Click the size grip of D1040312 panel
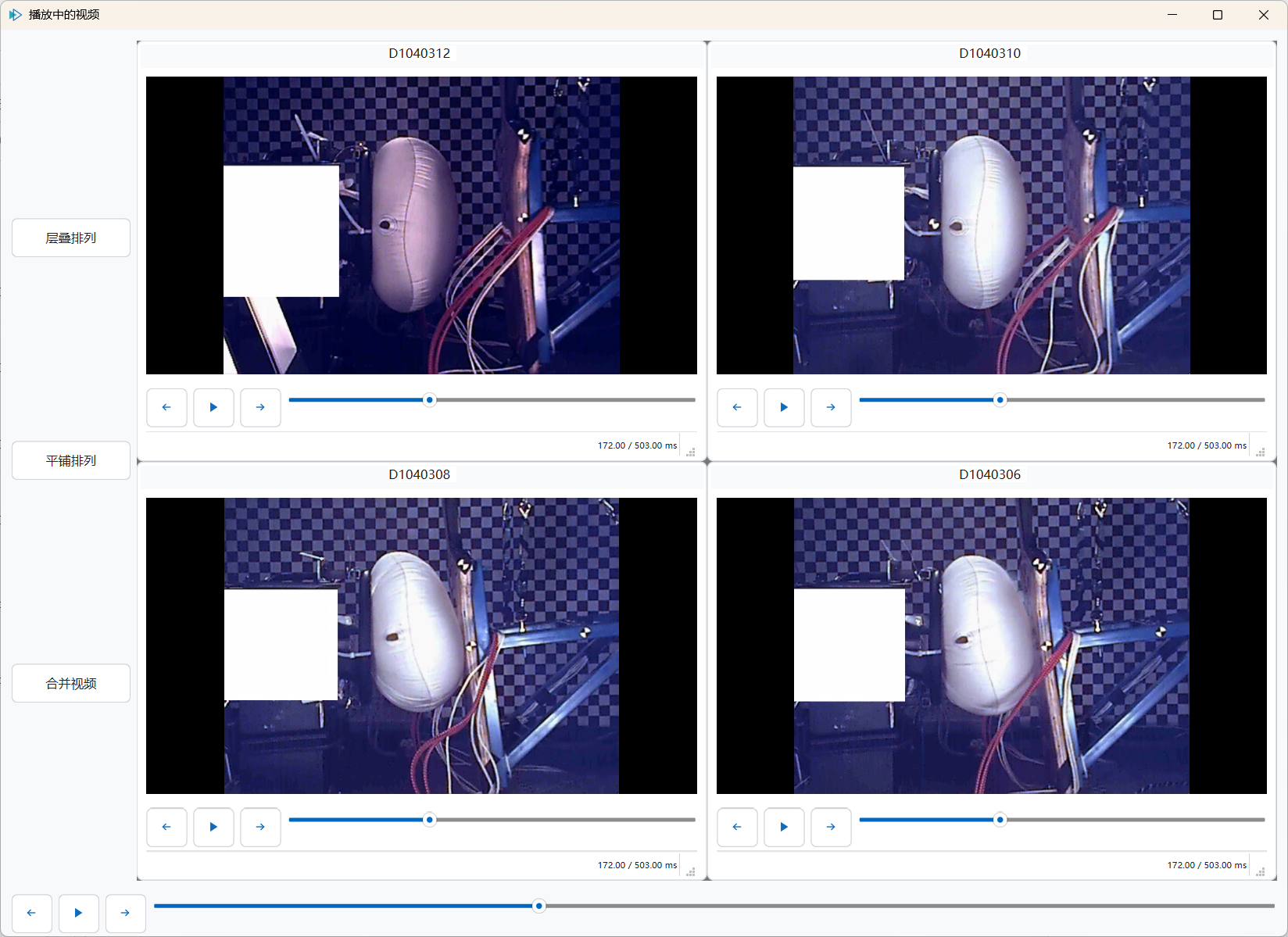The image size is (1288, 937). 691,452
